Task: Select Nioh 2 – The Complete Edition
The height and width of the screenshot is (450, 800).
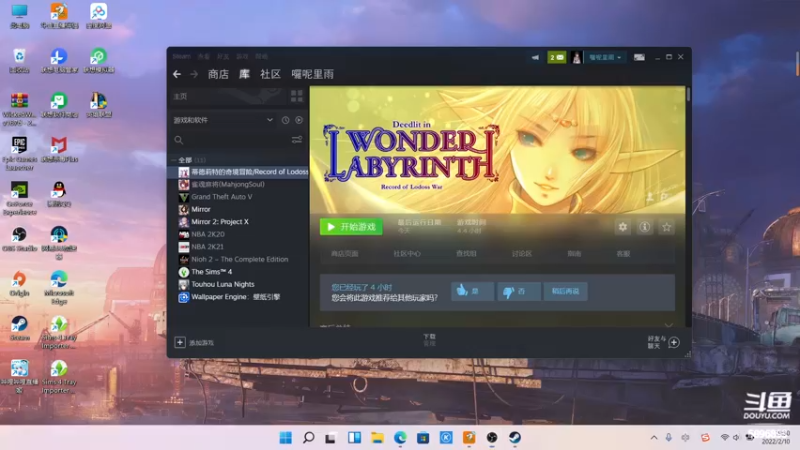Action: (238, 260)
